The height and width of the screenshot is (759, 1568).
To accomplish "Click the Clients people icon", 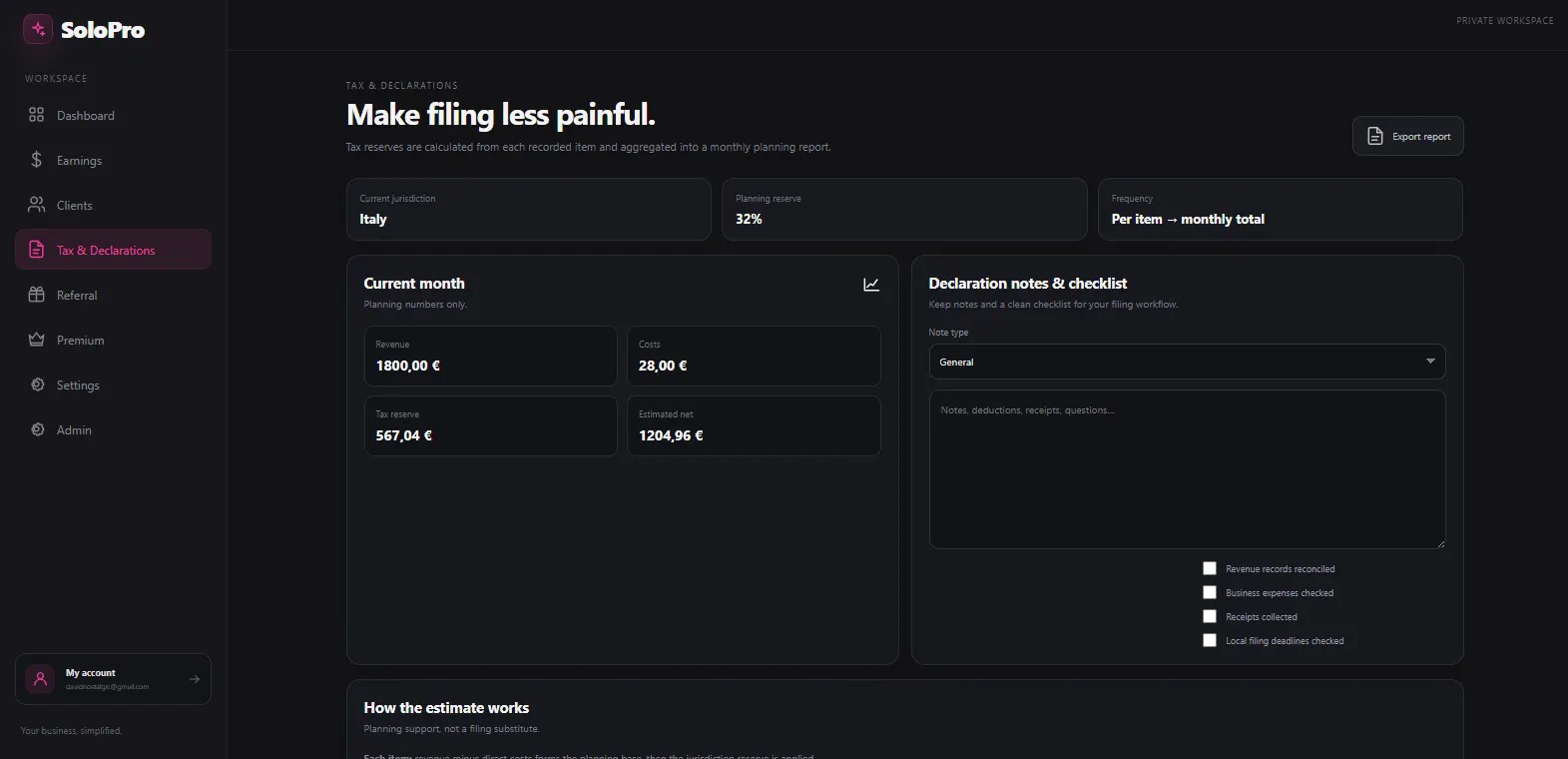I will coord(37,205).
